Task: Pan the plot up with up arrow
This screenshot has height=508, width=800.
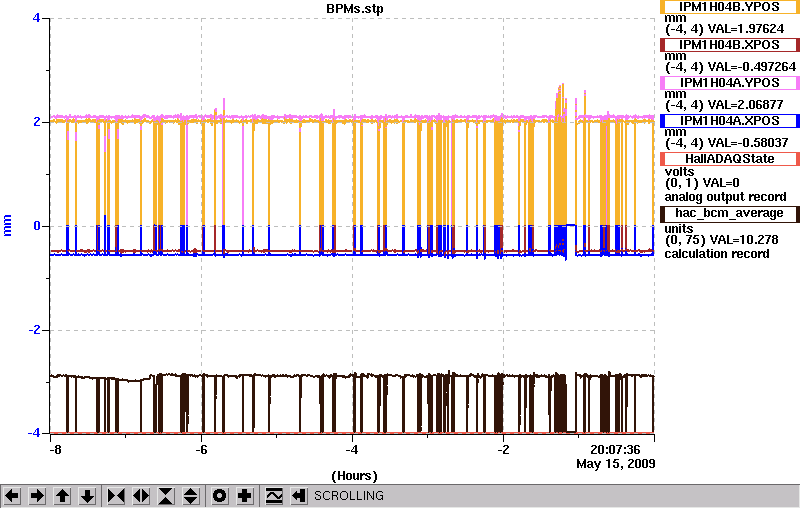Action: pyautogui.click(x=62, y=496)
